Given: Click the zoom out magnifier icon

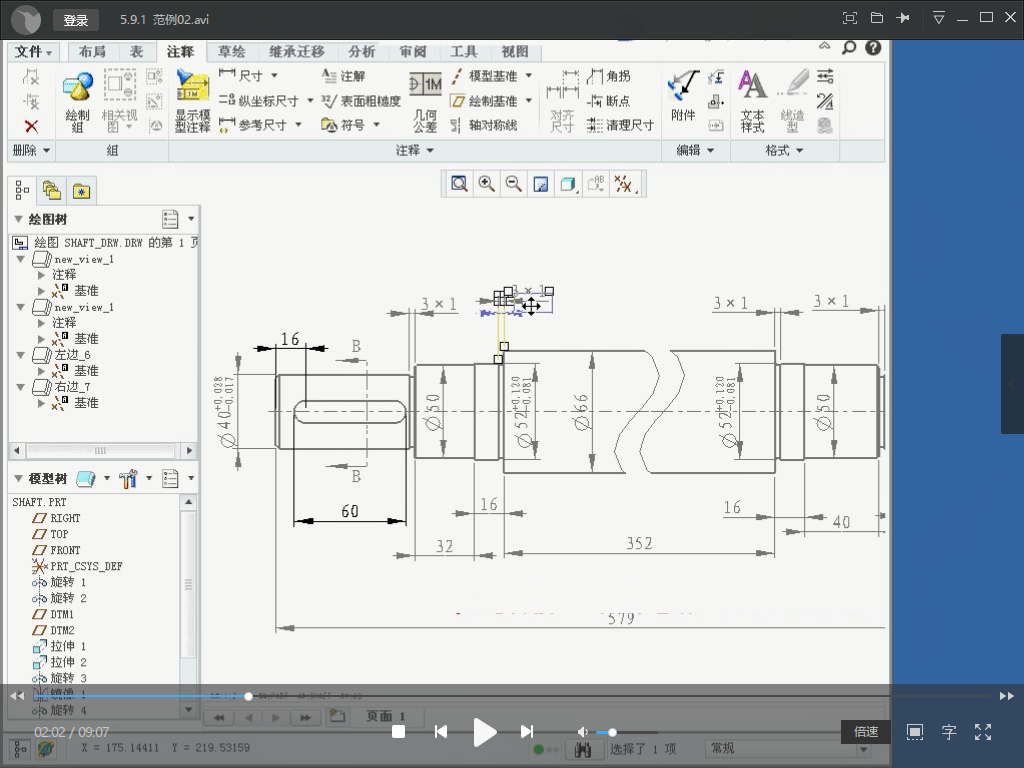Looking at the screenshot, I should [x=514, y=184].
